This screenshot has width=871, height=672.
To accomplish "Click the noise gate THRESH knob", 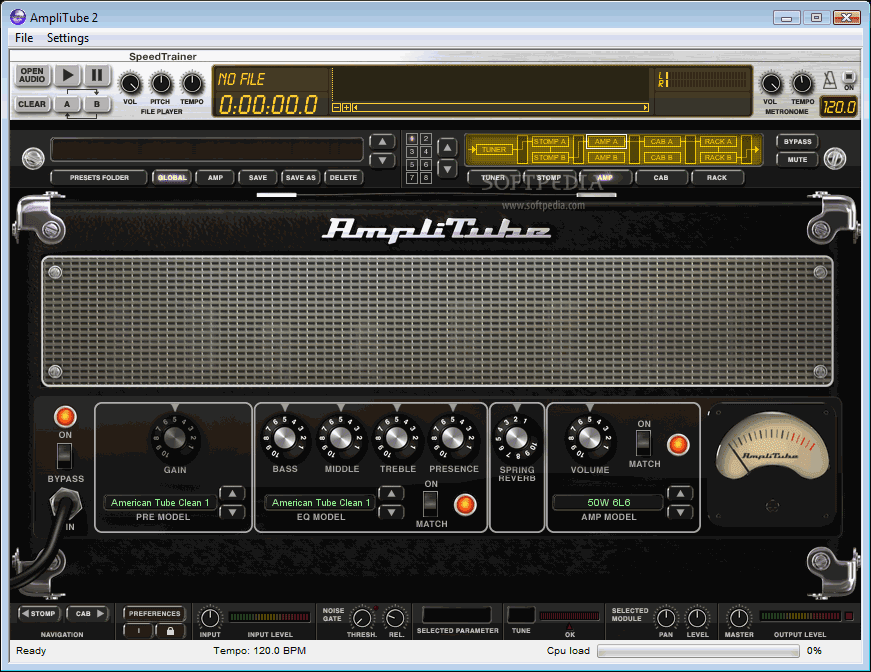I will point(362,618).
